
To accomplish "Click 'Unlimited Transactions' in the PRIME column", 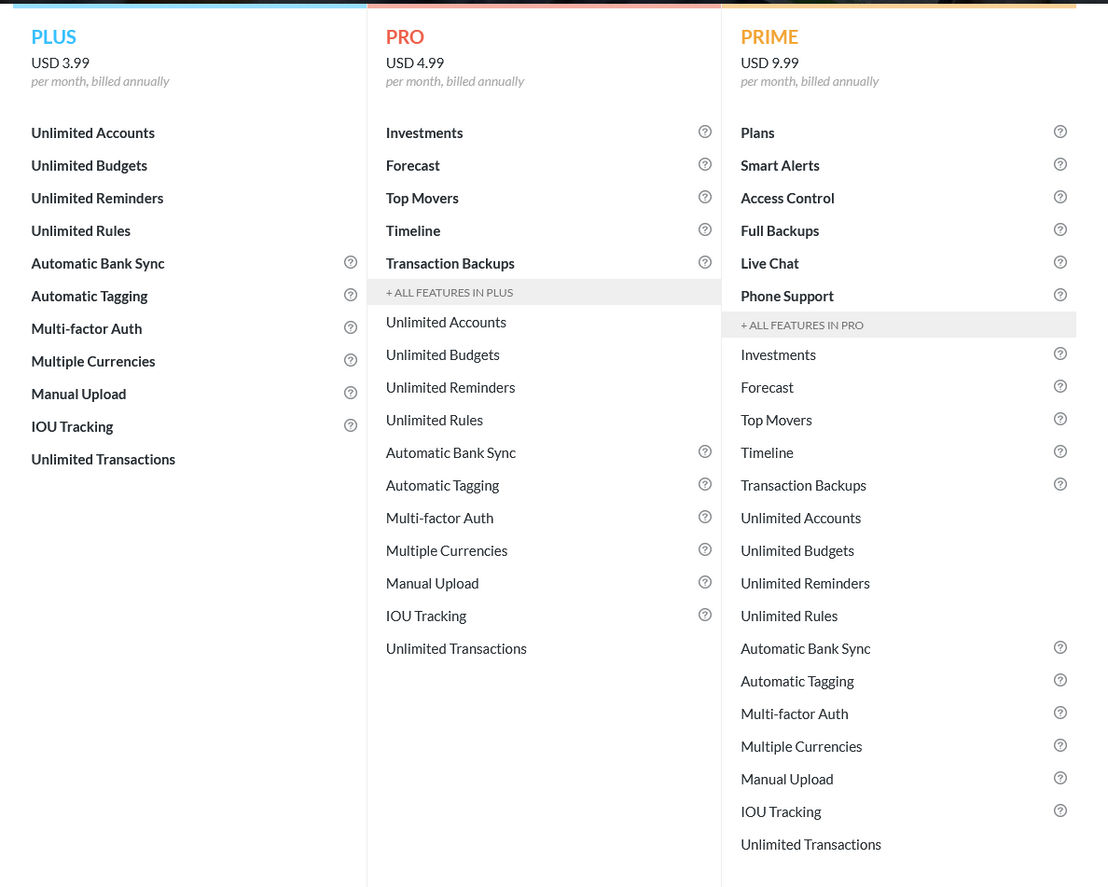I will pos(811,845).
